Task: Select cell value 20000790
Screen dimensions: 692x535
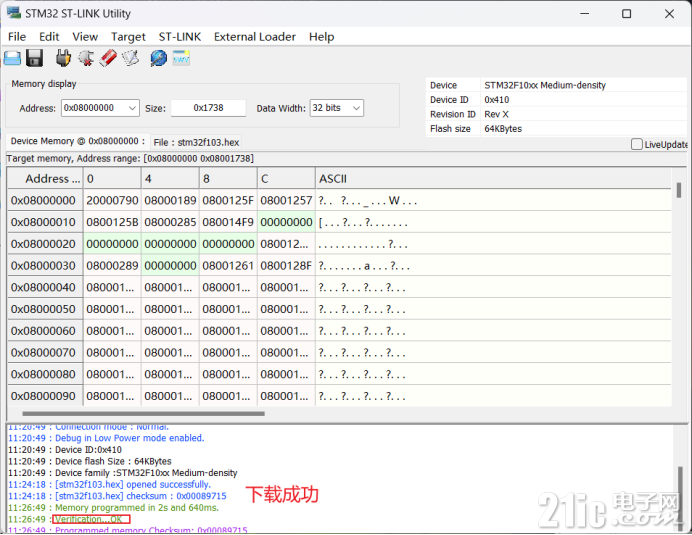Action: tap(112, 200)
